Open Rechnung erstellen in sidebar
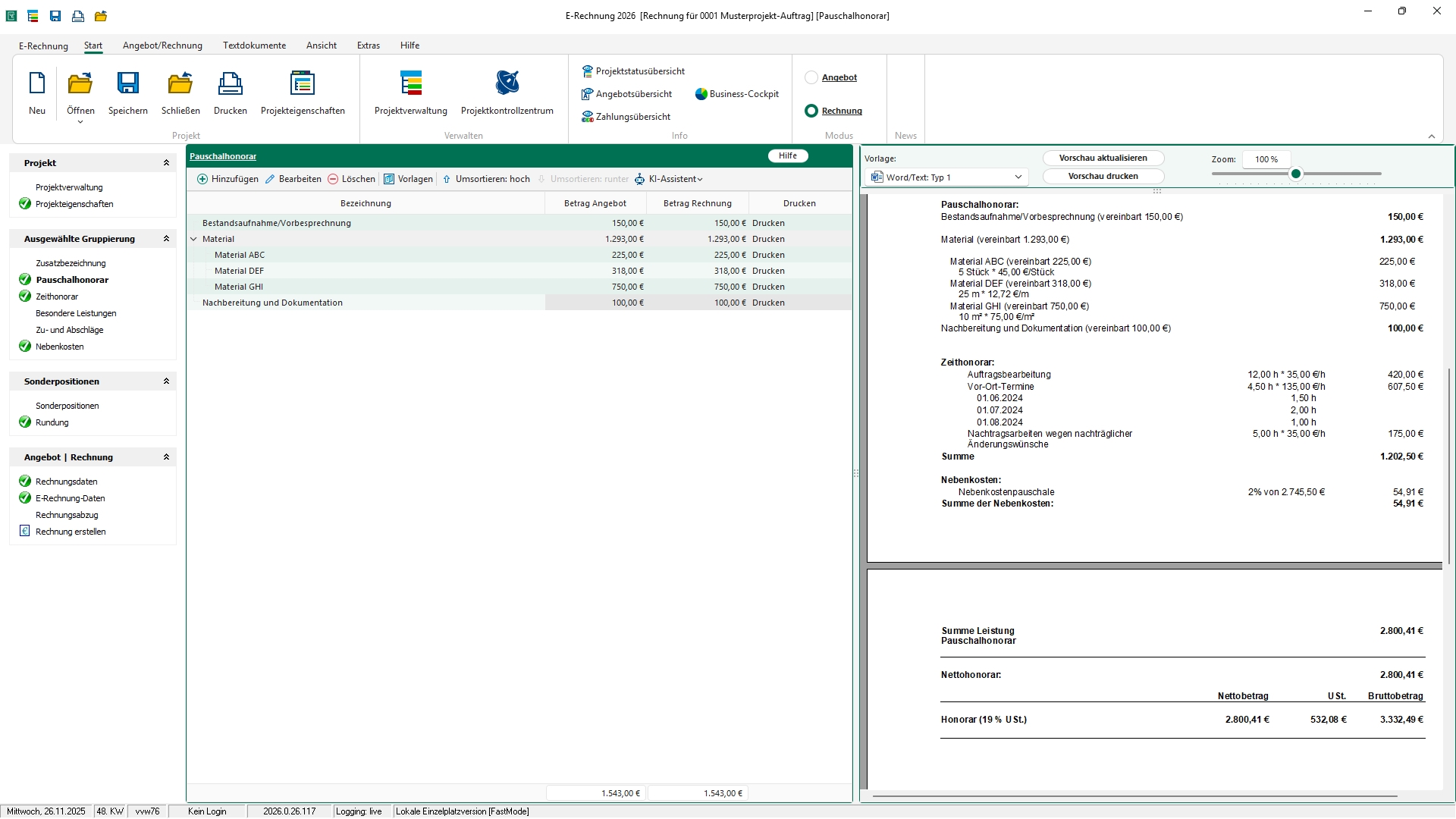The width and height of the screenshot is (1456, 819). tap(71, 532)
